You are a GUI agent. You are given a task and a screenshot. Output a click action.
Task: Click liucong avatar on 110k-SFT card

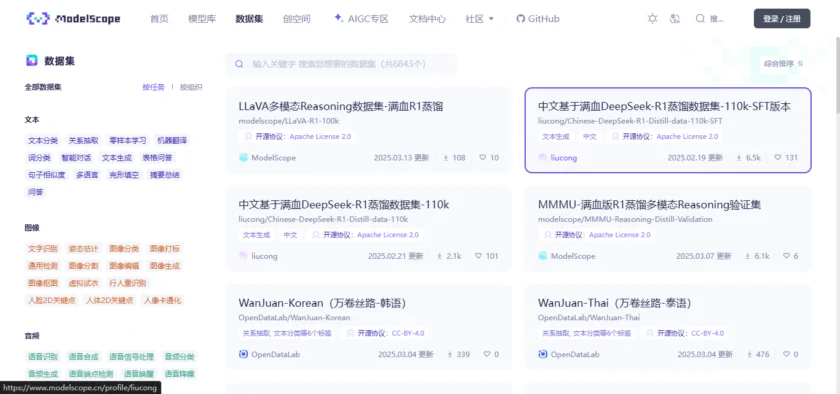(543, 158)
